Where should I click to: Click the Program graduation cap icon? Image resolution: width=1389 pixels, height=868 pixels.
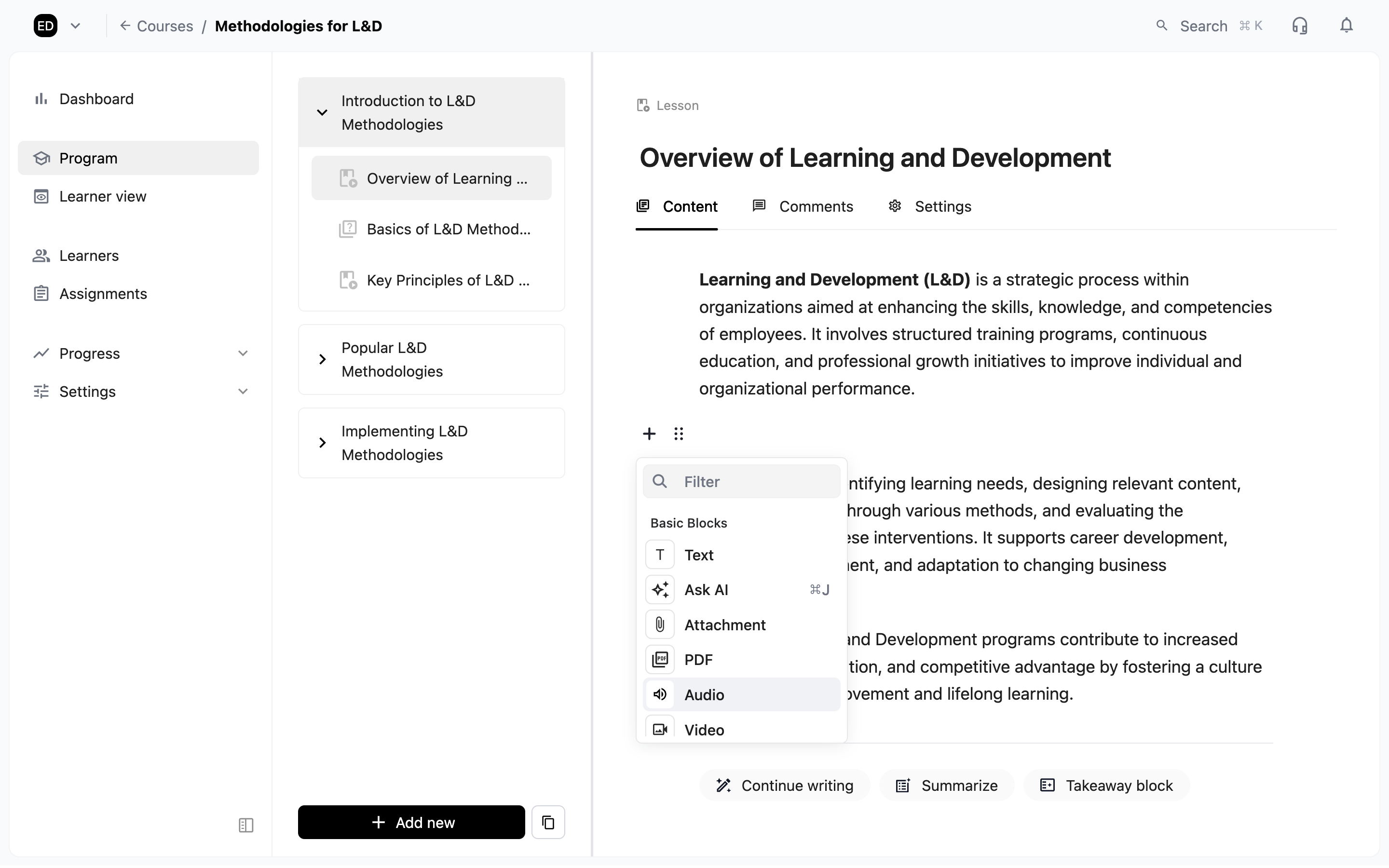click(41, 158)
